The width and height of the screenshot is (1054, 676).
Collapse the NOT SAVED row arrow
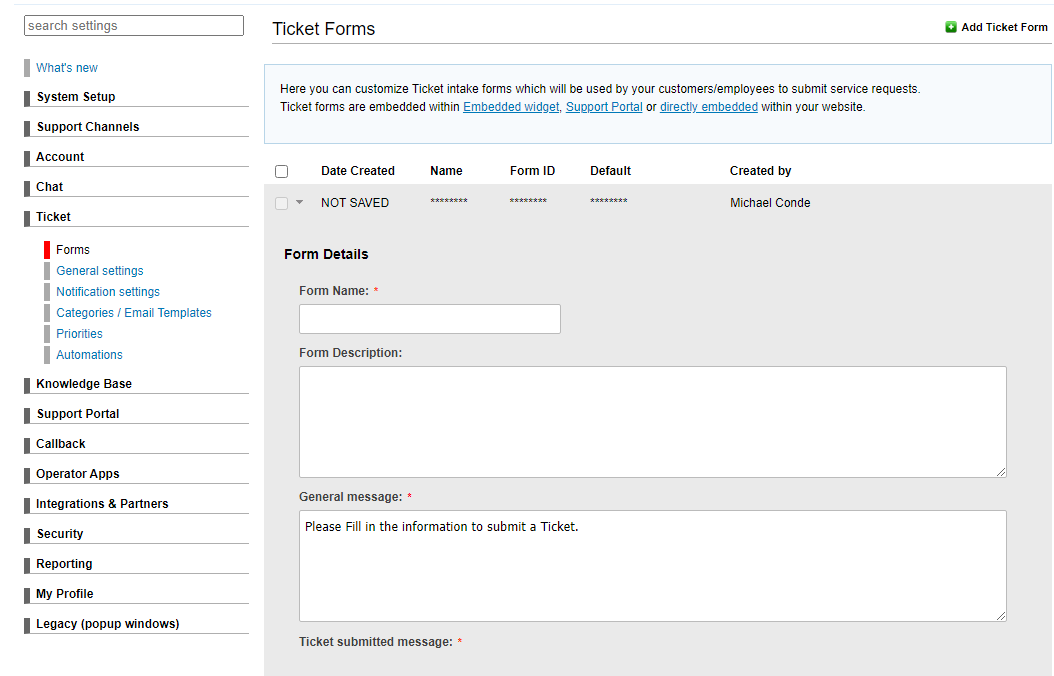coord(299,203)
